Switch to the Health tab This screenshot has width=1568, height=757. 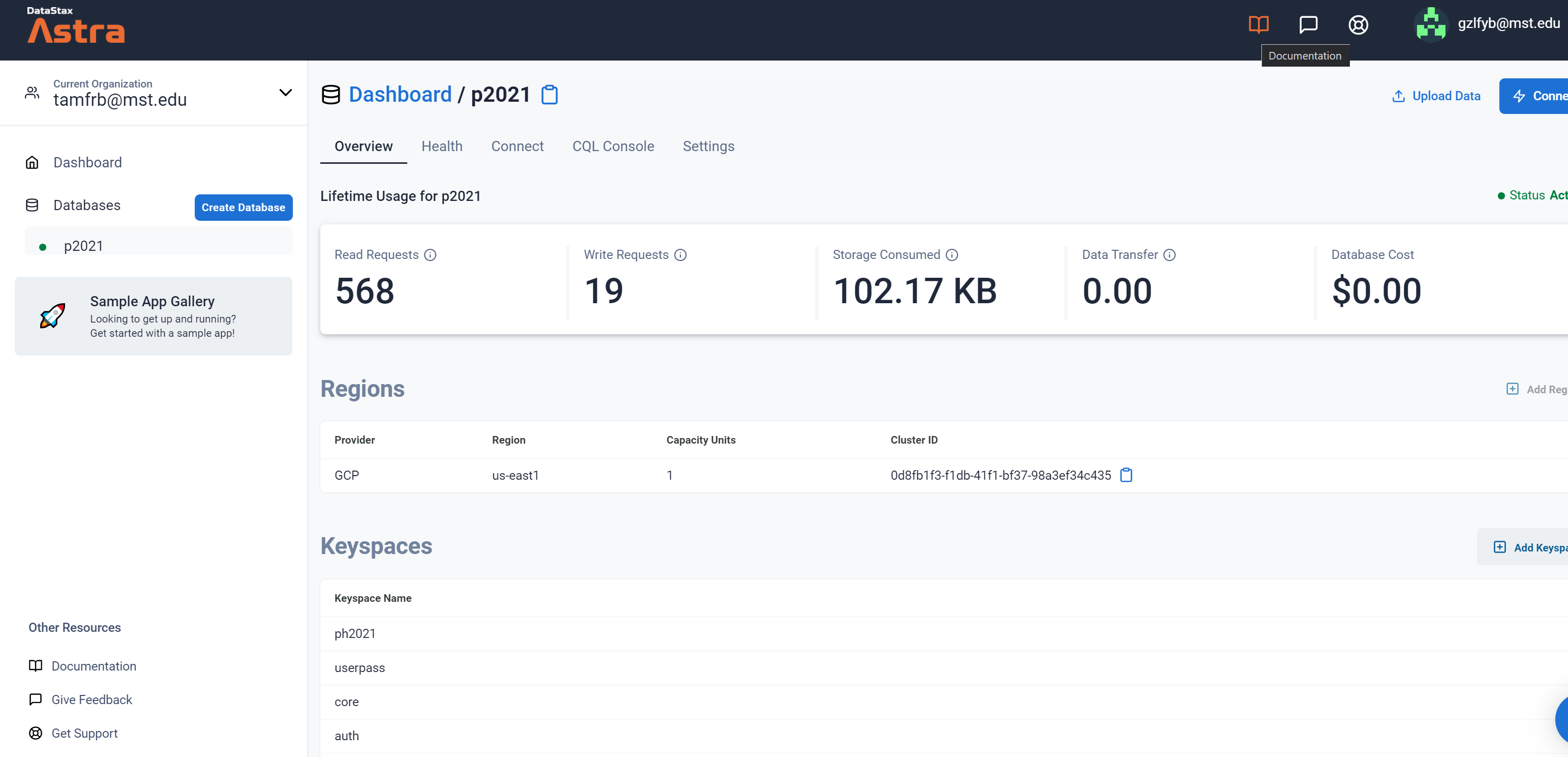tap(442, 146)
